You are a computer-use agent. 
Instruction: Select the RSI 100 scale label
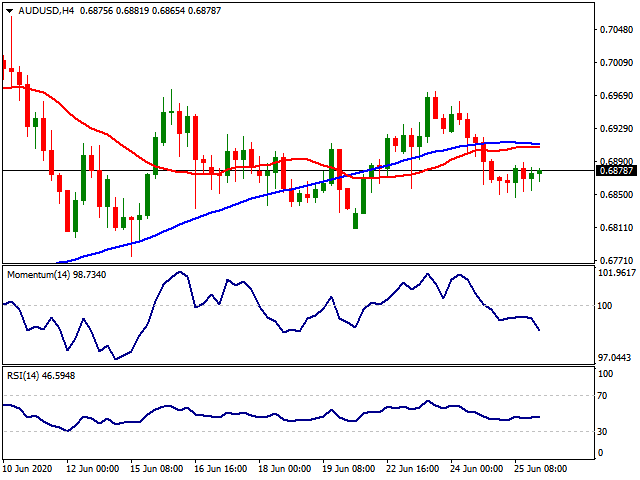coord(605,374)
